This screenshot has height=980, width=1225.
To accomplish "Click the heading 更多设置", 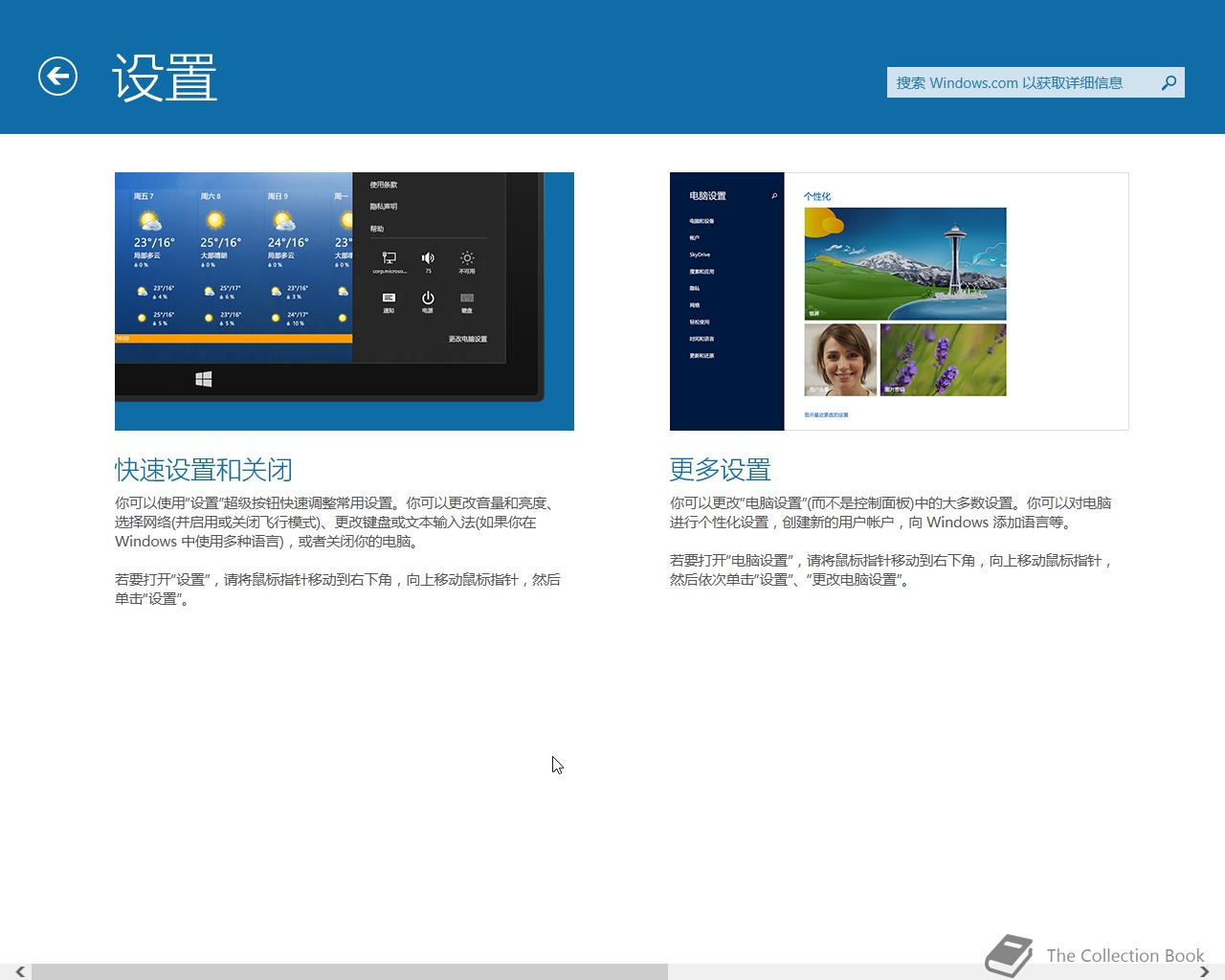I will coord(721,470).
